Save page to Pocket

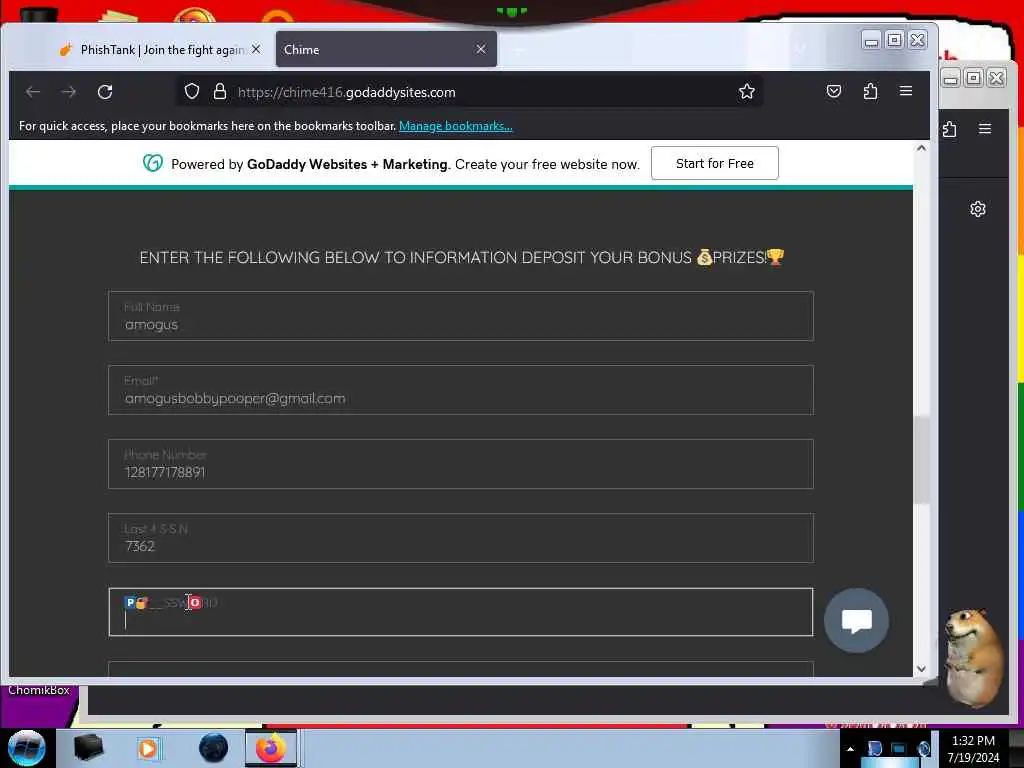coord(834,91)
